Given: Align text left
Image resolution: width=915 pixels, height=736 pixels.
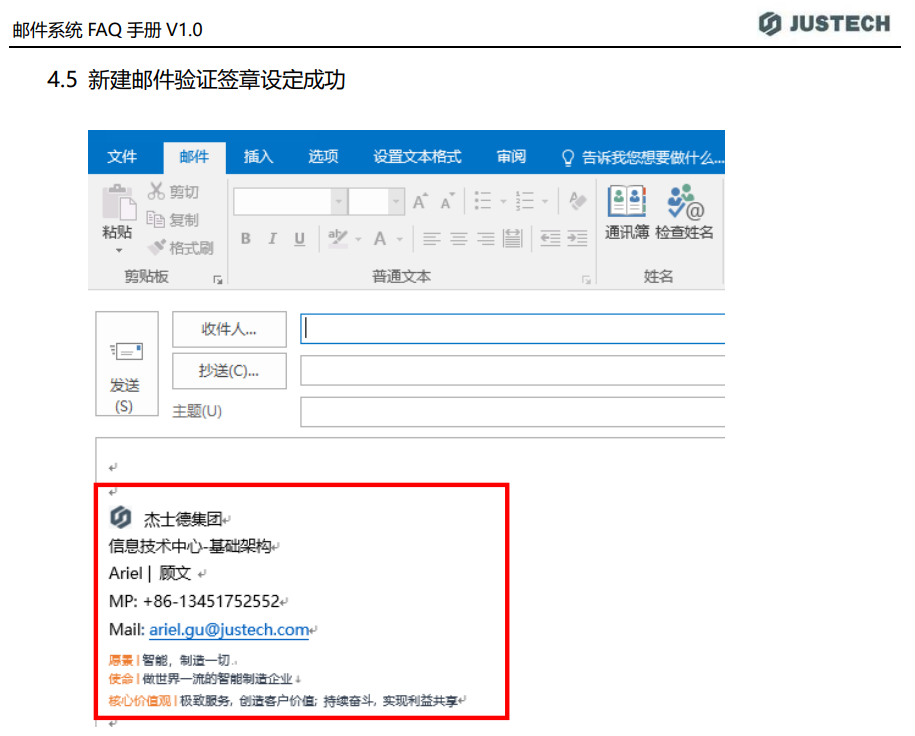Looking at the screenshot, I should (432, 238).
